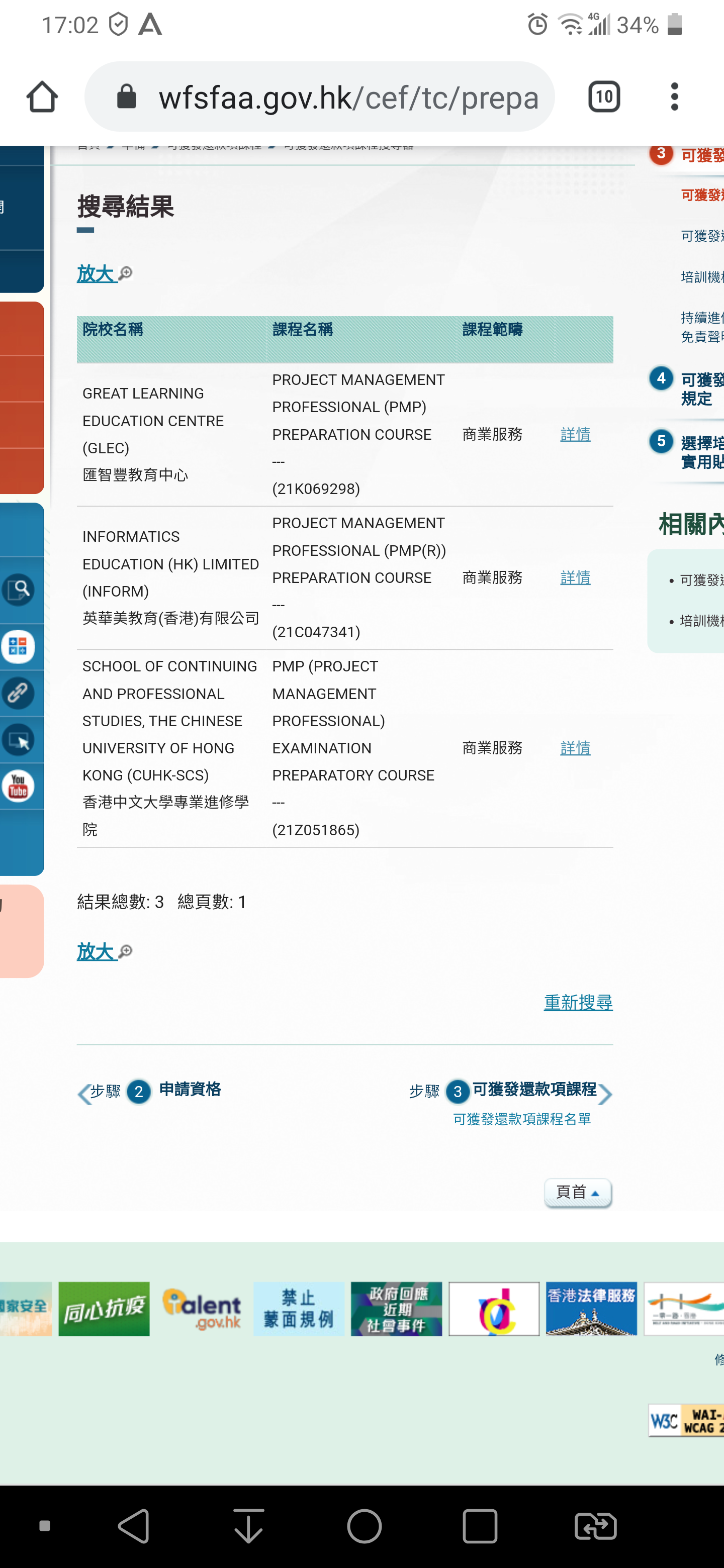Select course code (21K069298)
Screen dimensions: 724x1568
316,488
